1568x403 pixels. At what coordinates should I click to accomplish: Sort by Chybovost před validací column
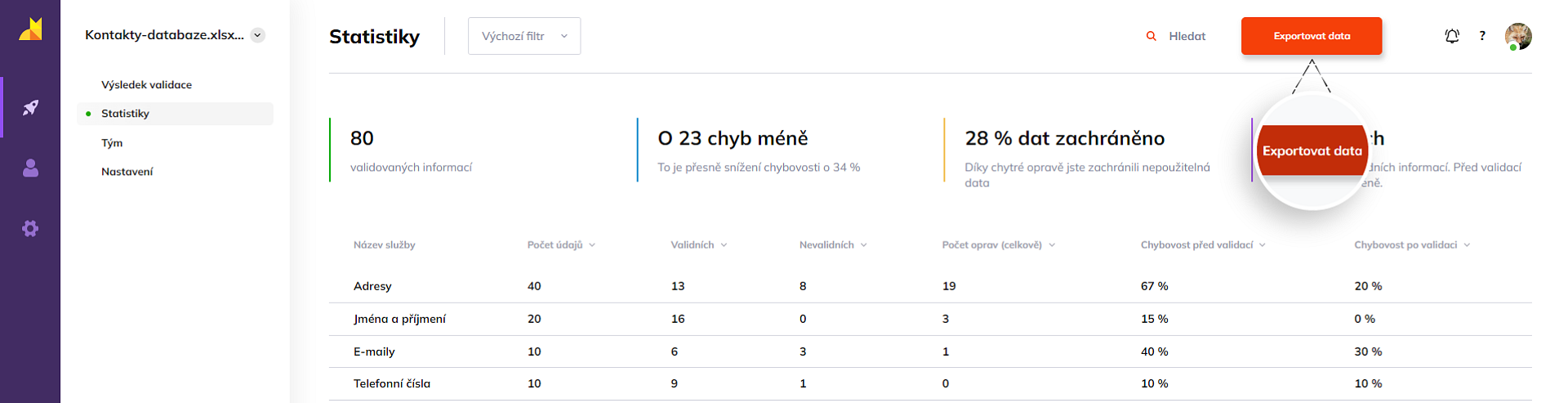(1202, 245)
